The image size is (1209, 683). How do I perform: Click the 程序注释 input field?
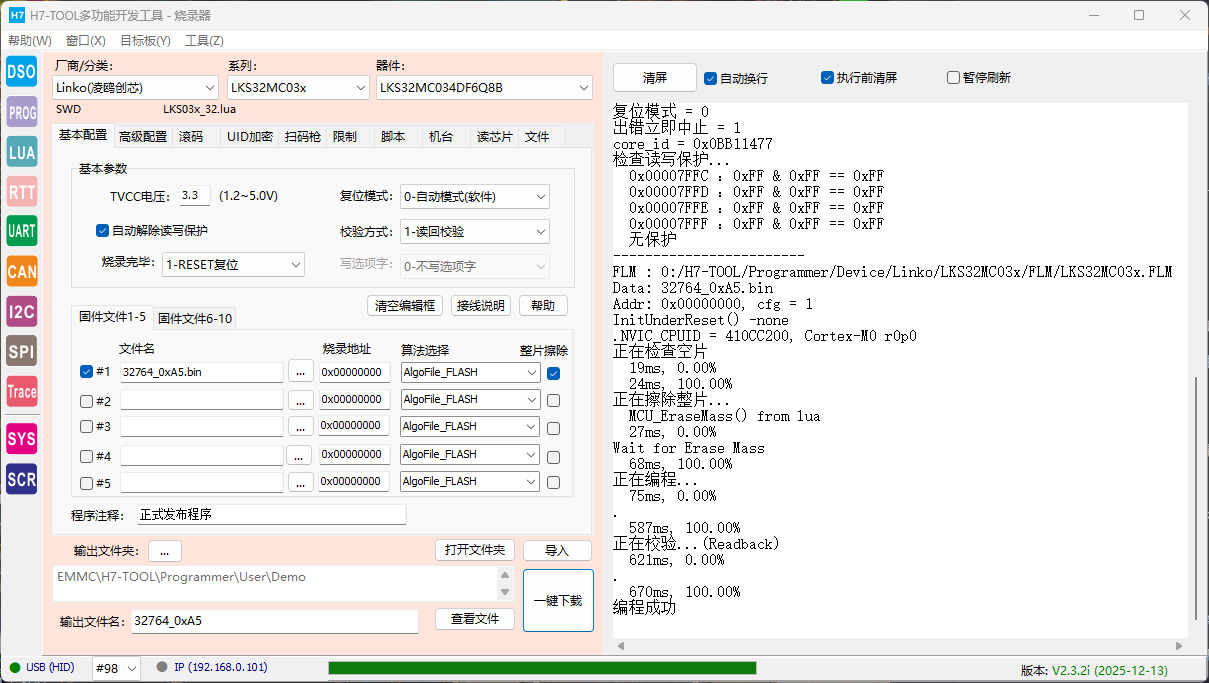coord(272,515)
